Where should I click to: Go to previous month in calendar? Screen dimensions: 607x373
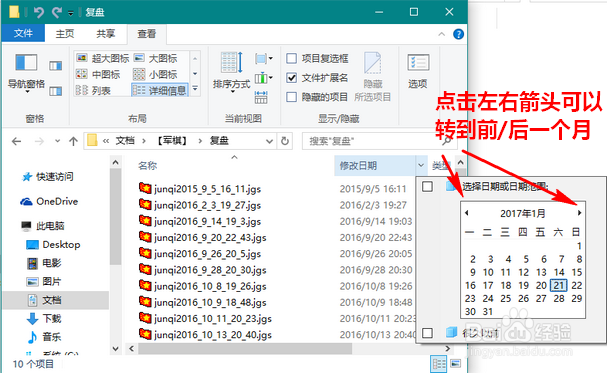point(467,213)
